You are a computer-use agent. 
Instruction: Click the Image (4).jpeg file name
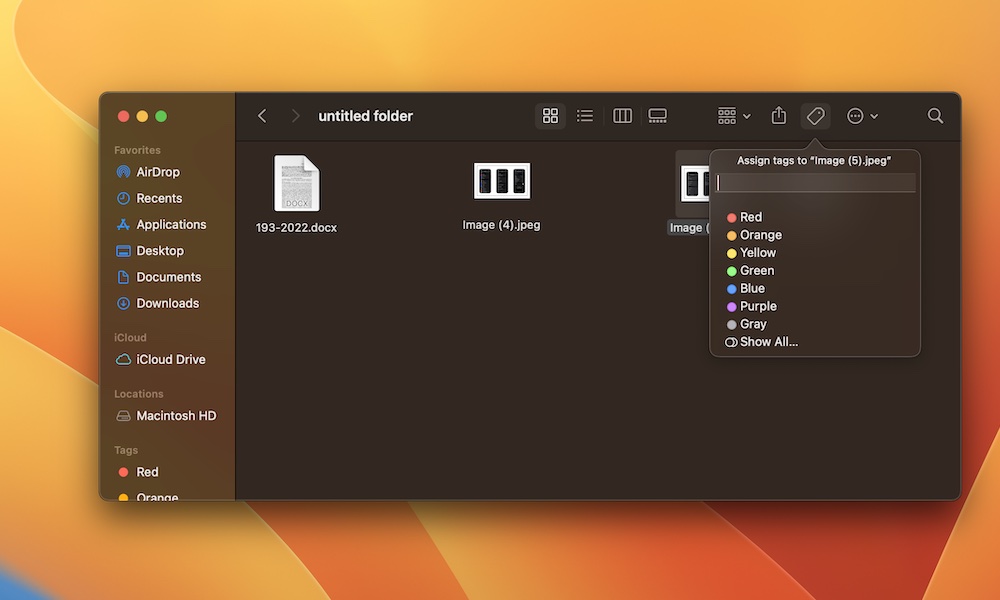(501, 225)
